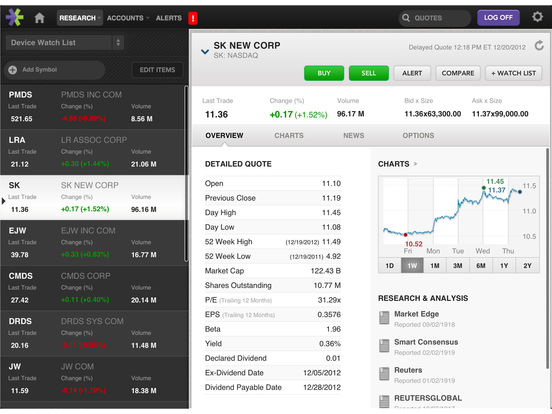Viewport: 552px width, 414px height.
Task: Switch to the Charts tab
Action: pos(289,136)
